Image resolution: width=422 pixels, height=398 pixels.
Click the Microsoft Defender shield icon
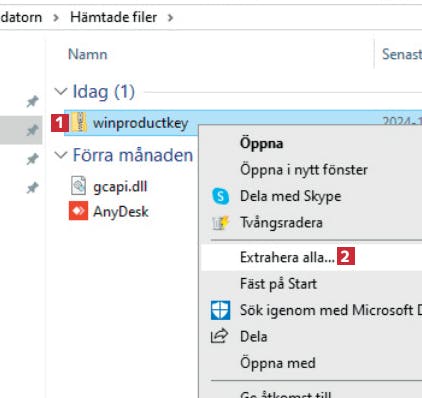220,310
